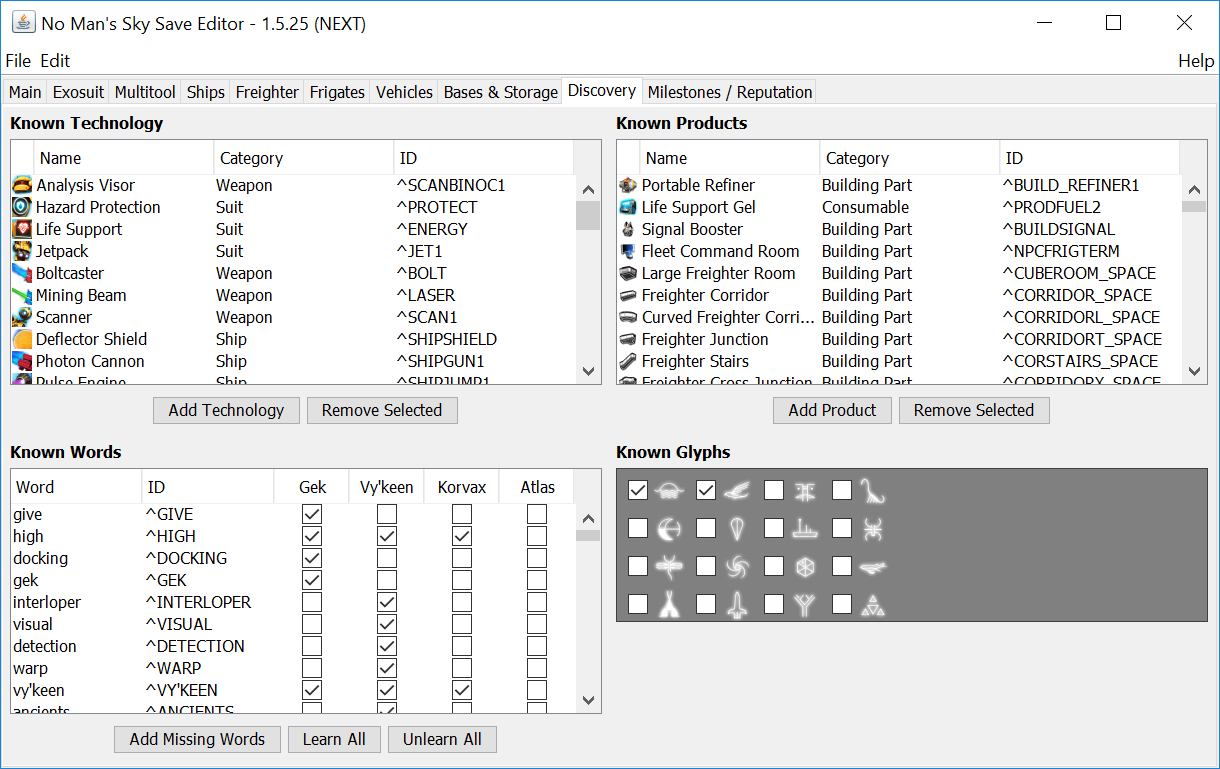Viewport: 1220px width, 769px height.
Task: Switch to the Exosuit tab
Action: [x=78, y=92]
